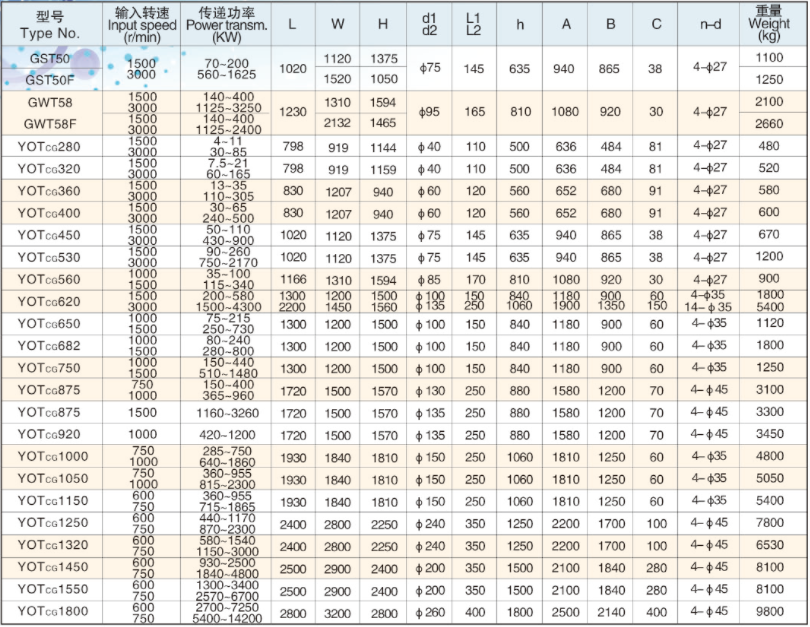
Task: Click weight value 1100 in GST50 row
Action: pyautogui.click(x=769, y=58)
